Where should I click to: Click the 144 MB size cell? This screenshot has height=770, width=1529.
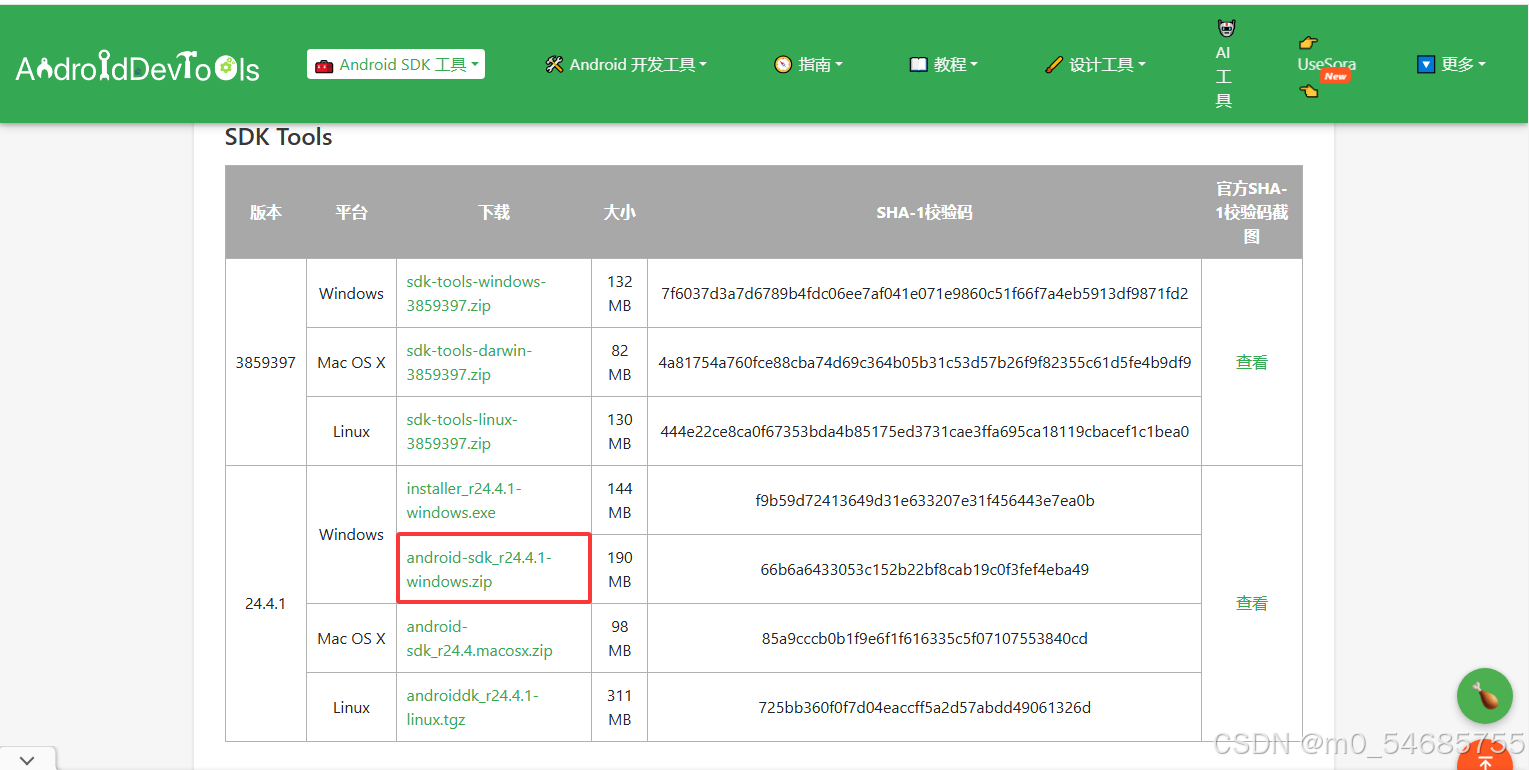[x=620, y=500]
